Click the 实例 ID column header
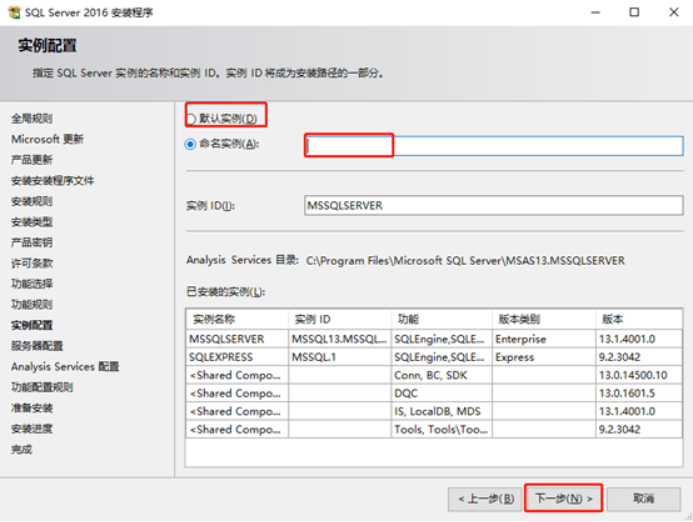 [x=339, y=319]
